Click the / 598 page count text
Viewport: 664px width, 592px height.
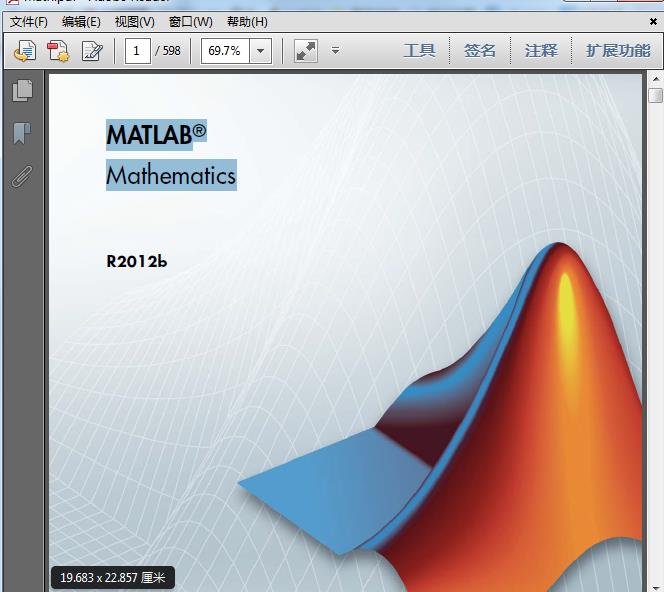tap(168, 51)
